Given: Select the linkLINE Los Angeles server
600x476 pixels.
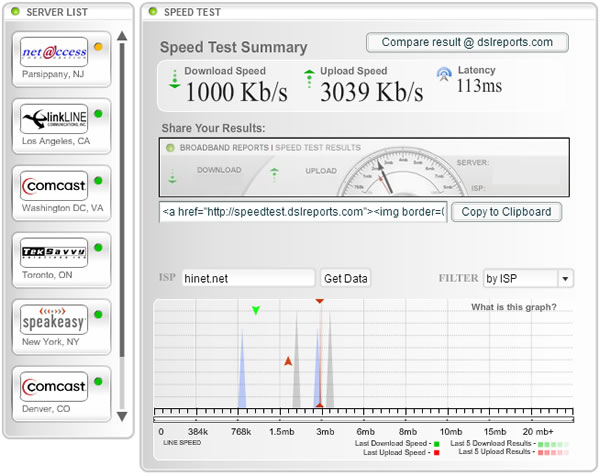Looking at the screenshot, I should pyautogui.click(x=61, y=126).
